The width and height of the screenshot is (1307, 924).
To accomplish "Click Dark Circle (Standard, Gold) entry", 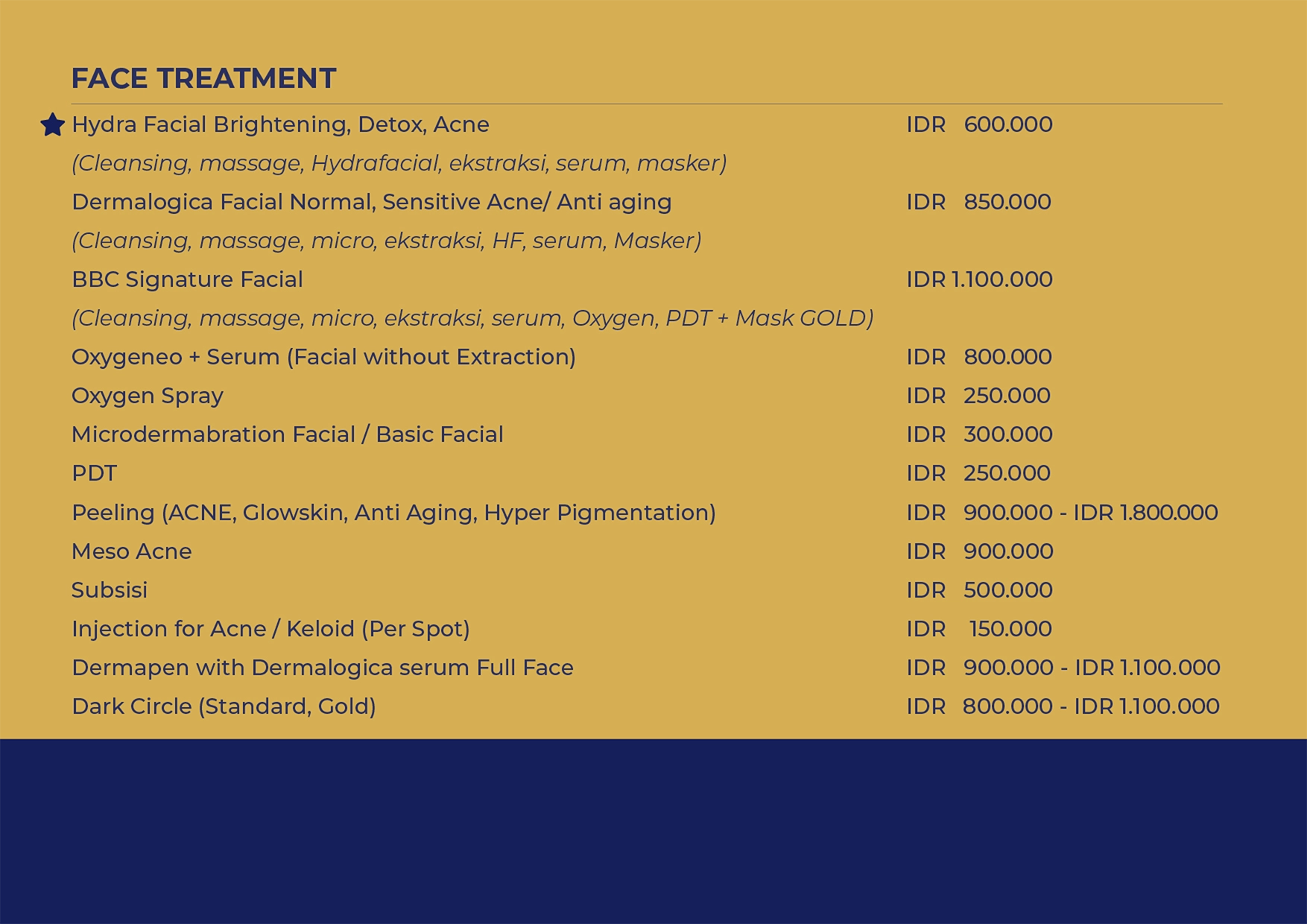I will pyautogui.click(x=224, y=706).
